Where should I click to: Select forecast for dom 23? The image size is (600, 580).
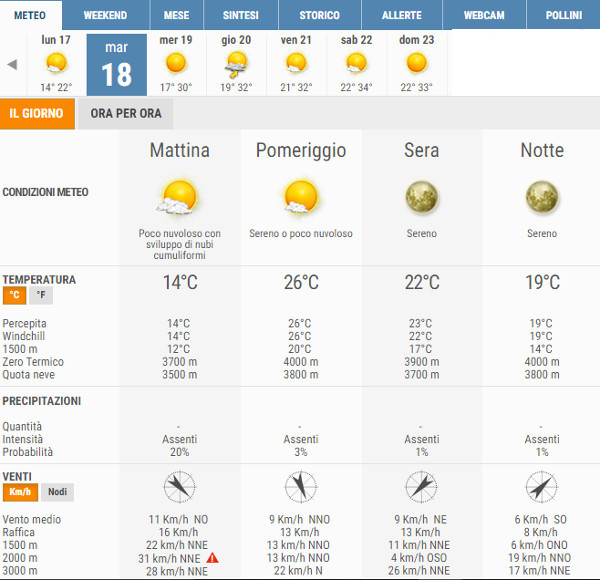click(x=417, y=64)
